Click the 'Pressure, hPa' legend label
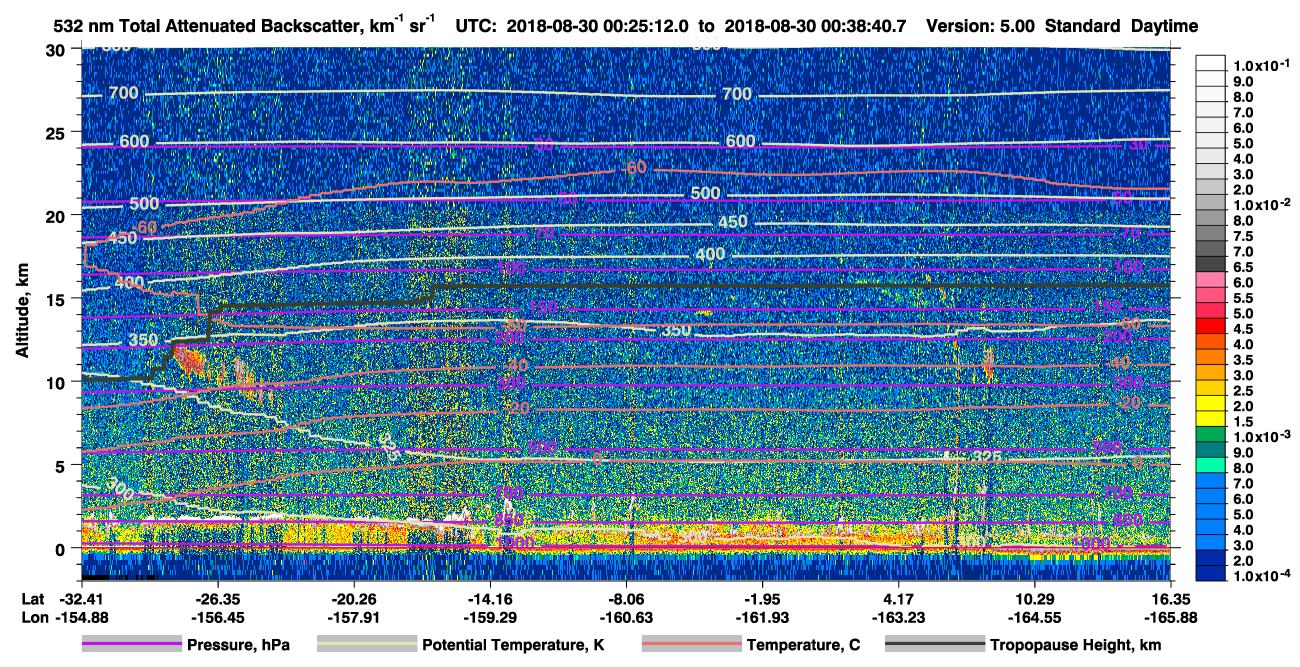The height and width of the screenshot is (667, 1300). 238,646
